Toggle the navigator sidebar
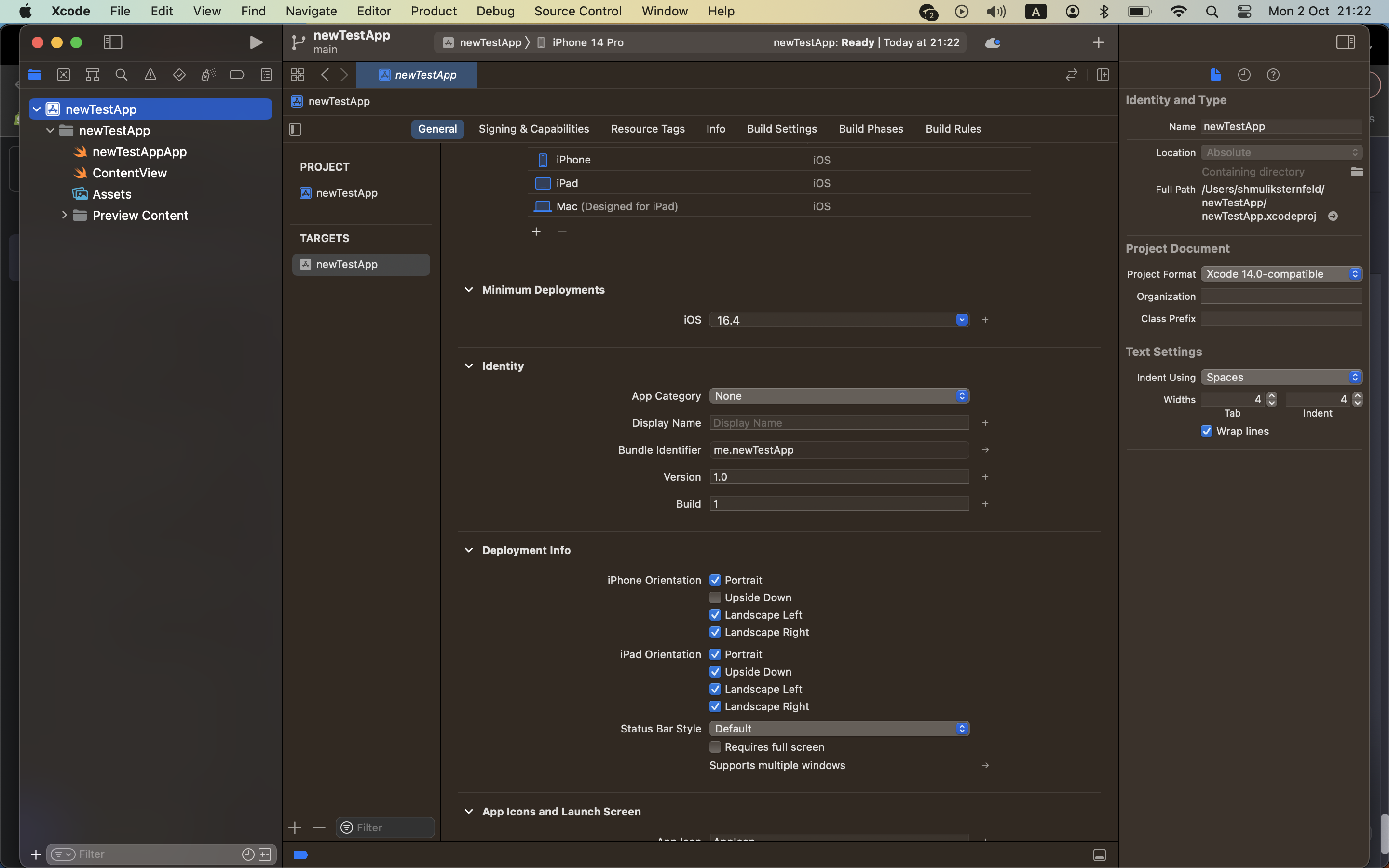The width and height of the screenshot is (1389, 868). point(112,42)
